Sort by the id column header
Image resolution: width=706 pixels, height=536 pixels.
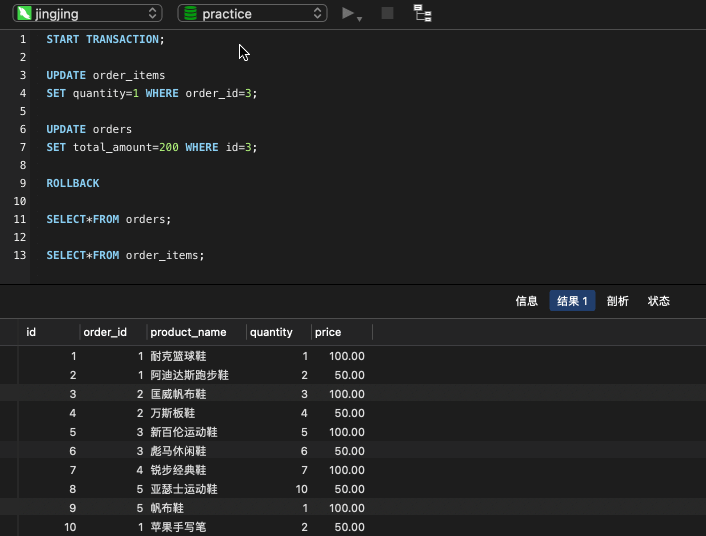tap(49, 332)
